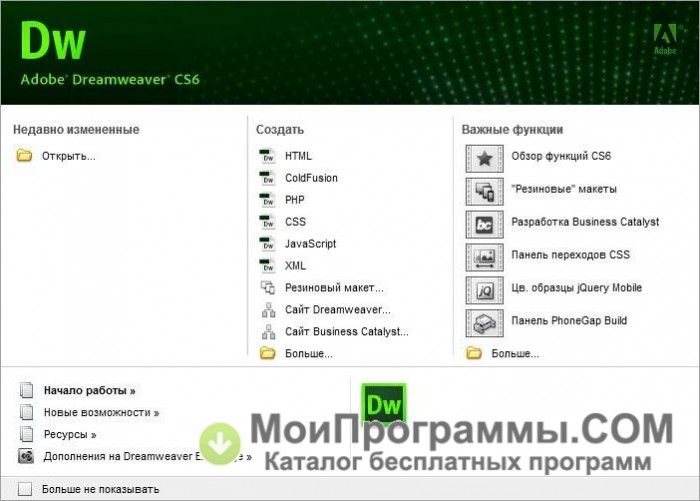This screenshot has width=700, height=501.
Task: Choose Сайт Dreamweaver... to create a site
Action: coord(338,309)
